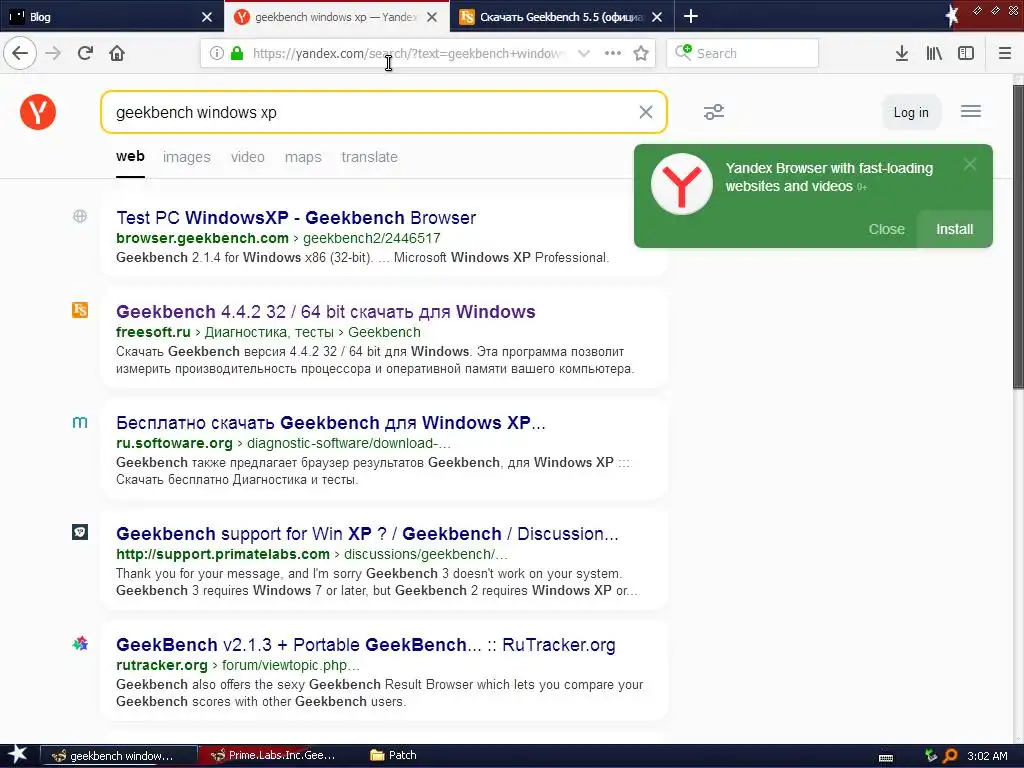Switch to Prime.Labs.Inc.Gee taskbar item
The width and height of the screenshot is (1024, 768).
(x=278, y=756)
